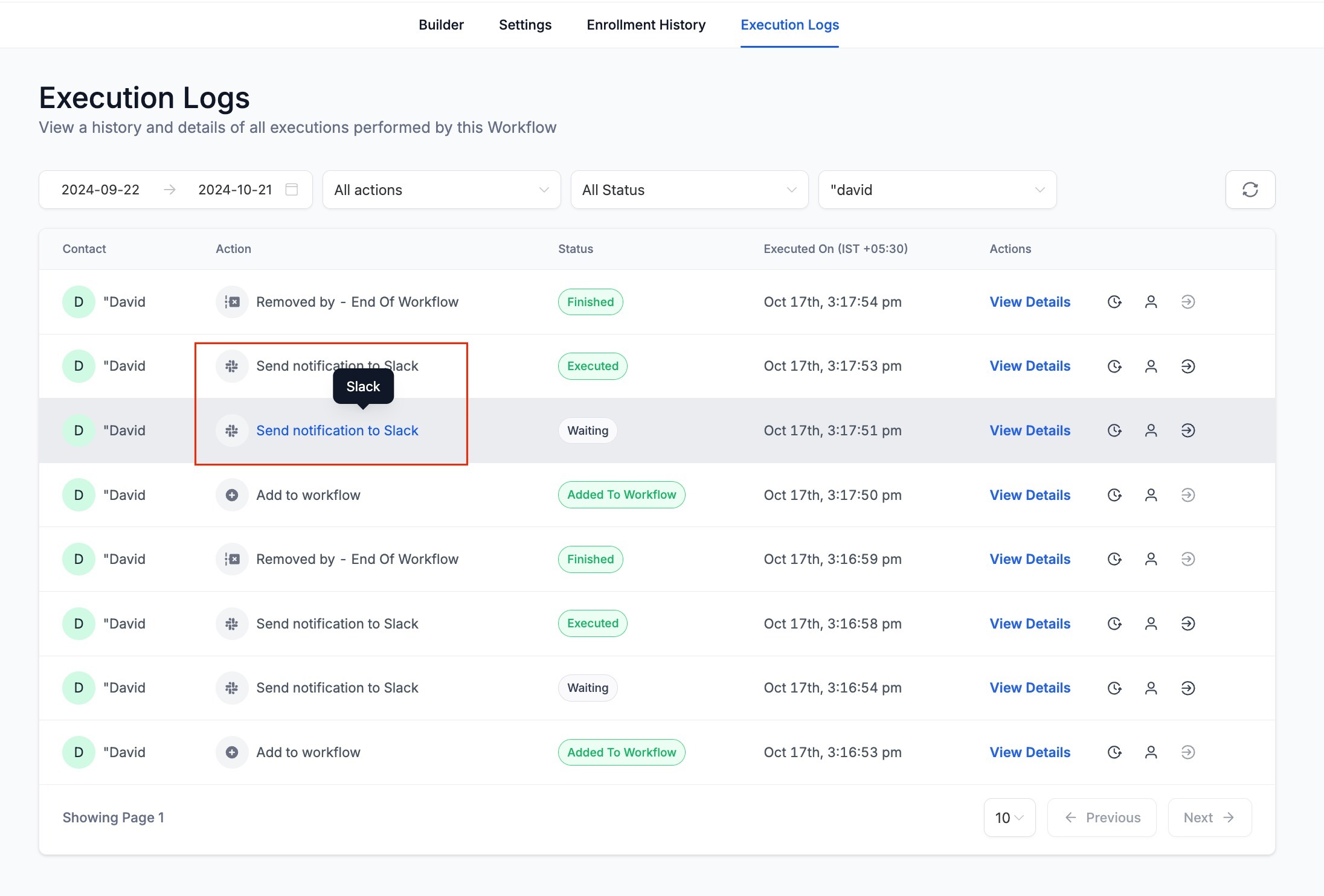Click arrow-circle icon for 3:17:51 pm row
The image size is (1324, 896).
coord(1187,430)
